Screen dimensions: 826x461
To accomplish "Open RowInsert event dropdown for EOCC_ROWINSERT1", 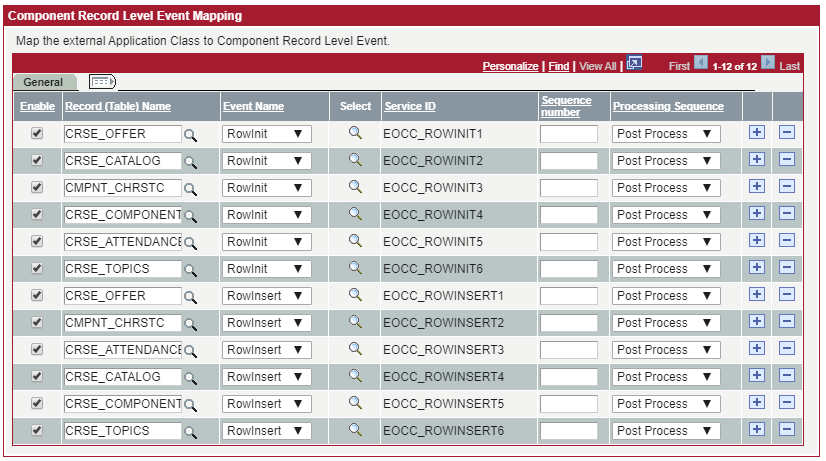I will click(266, 296).
